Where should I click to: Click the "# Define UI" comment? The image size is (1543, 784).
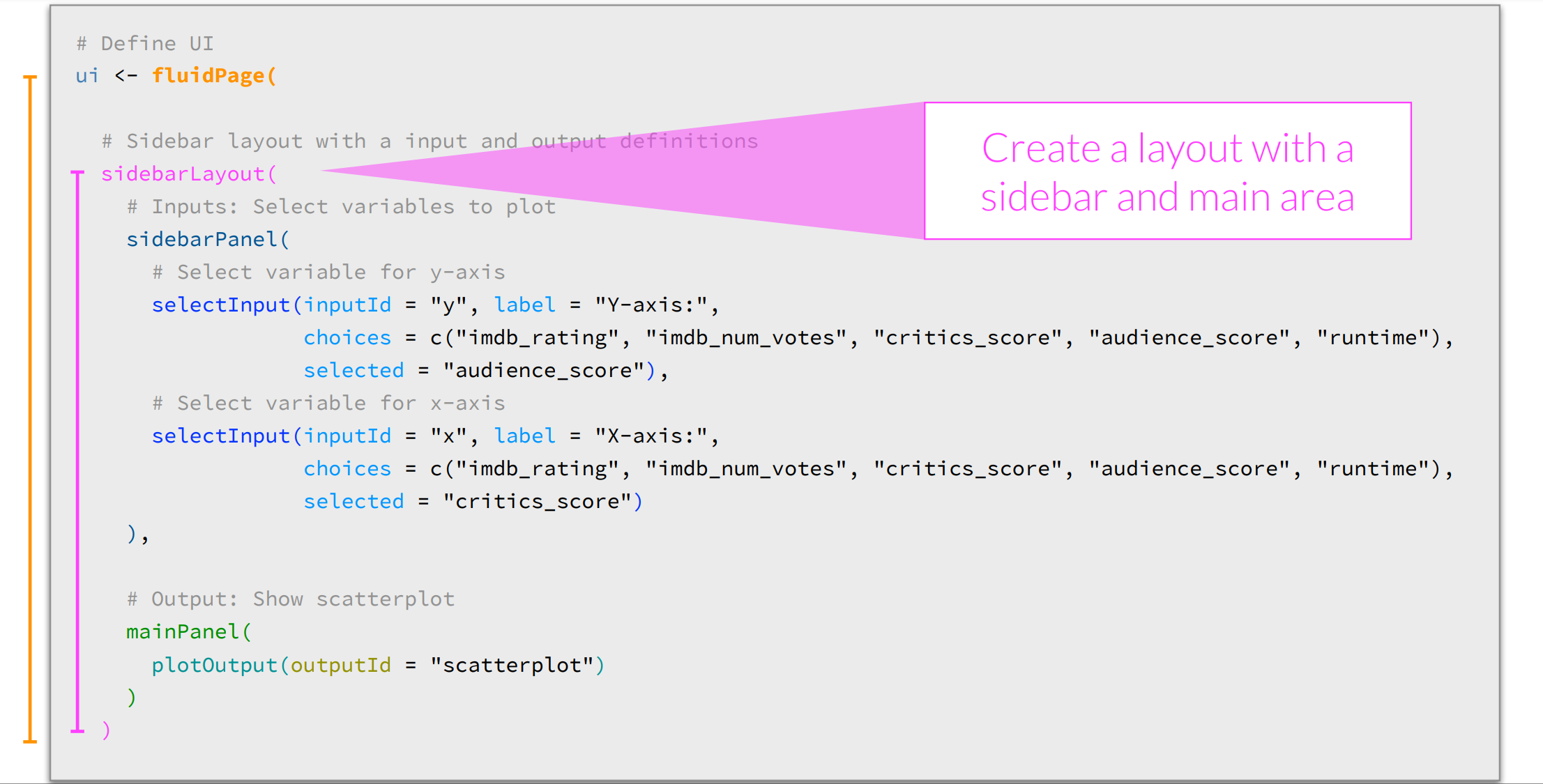145,43
